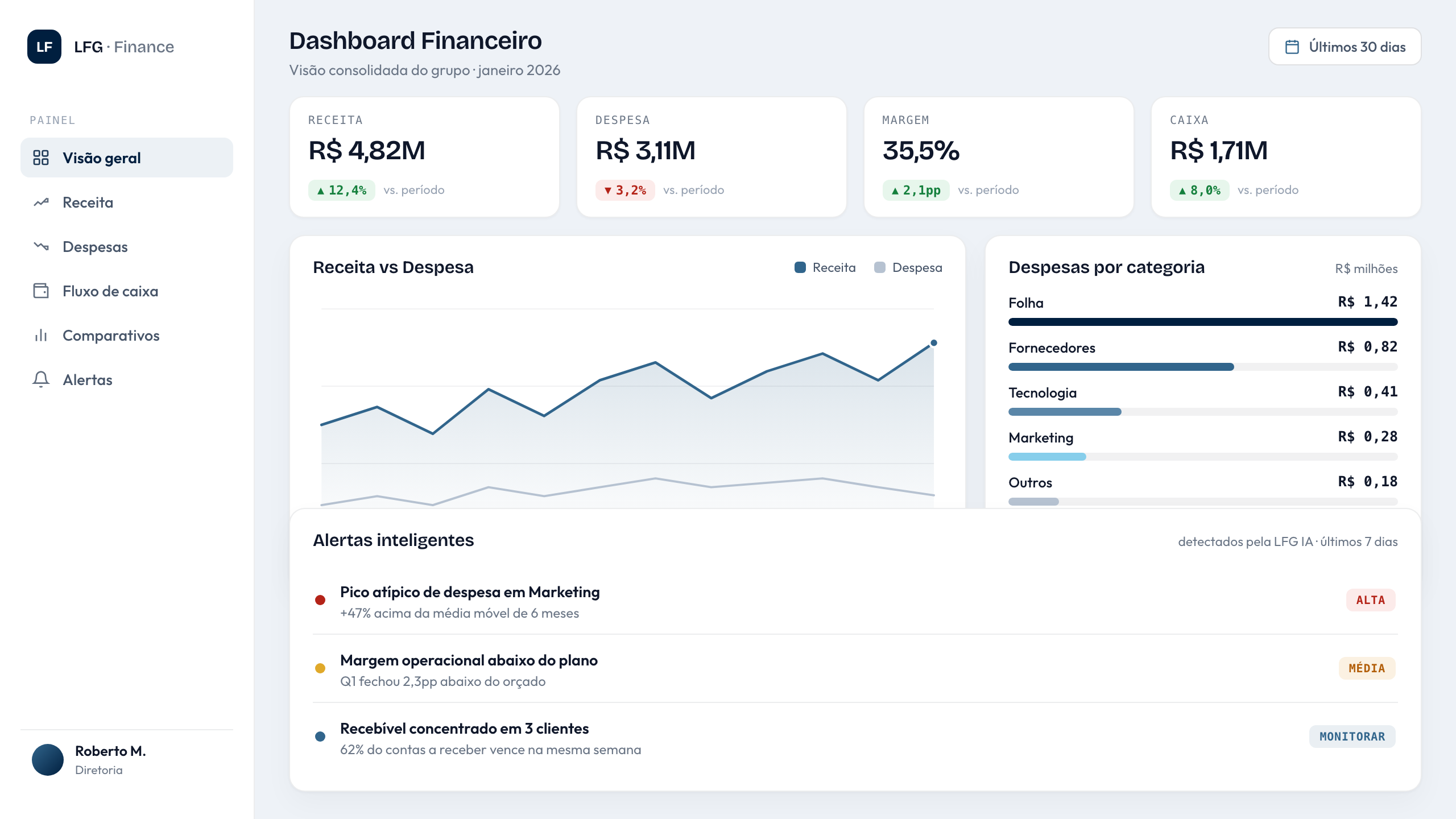The image size is (1456, 819).
Task: Click text detectados pela LFG IA
Action: tap(1246, 541)
